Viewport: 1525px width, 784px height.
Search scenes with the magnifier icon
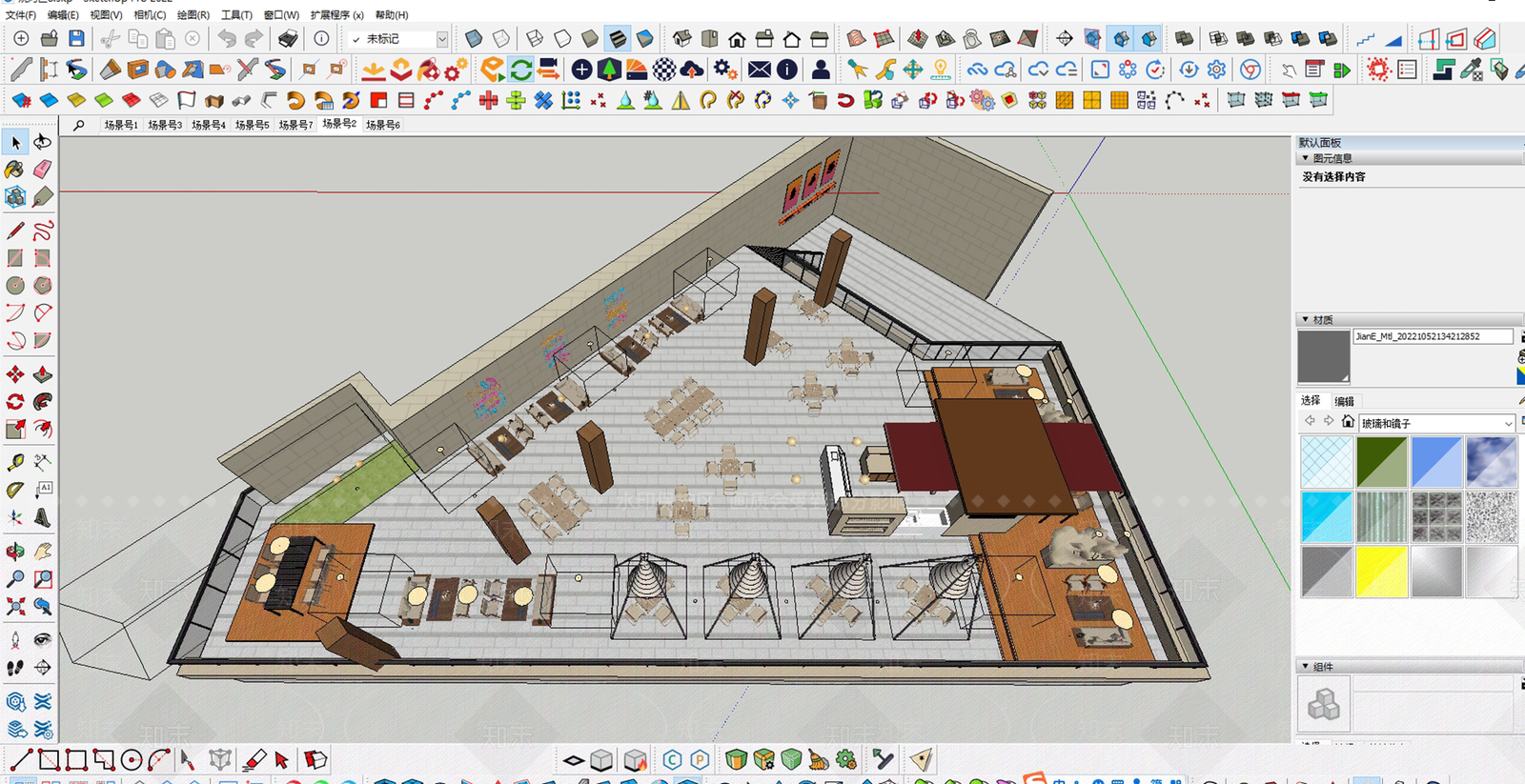click(79, 125)
